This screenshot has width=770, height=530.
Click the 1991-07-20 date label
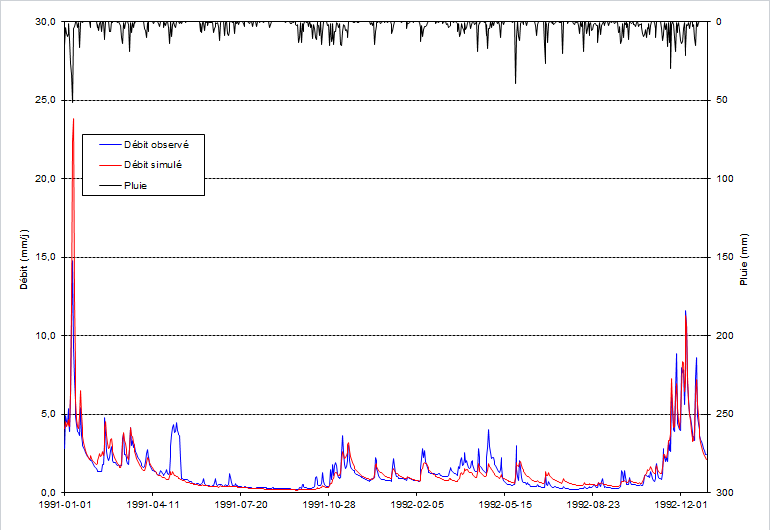[241, 505]
